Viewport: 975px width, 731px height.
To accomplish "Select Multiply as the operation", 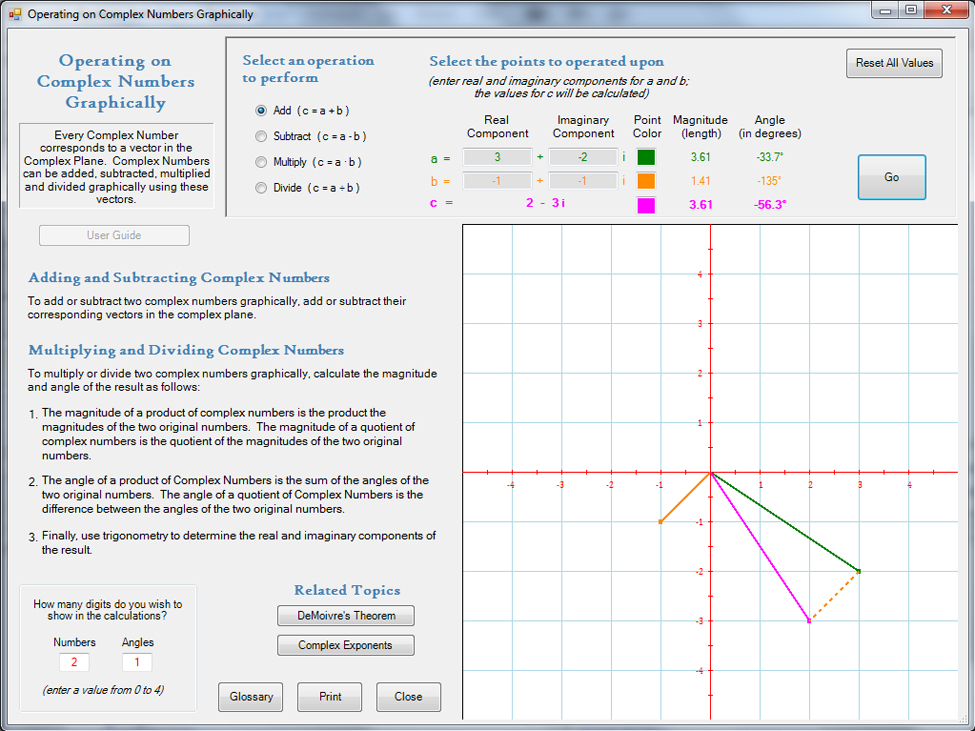I will (262, 161).
